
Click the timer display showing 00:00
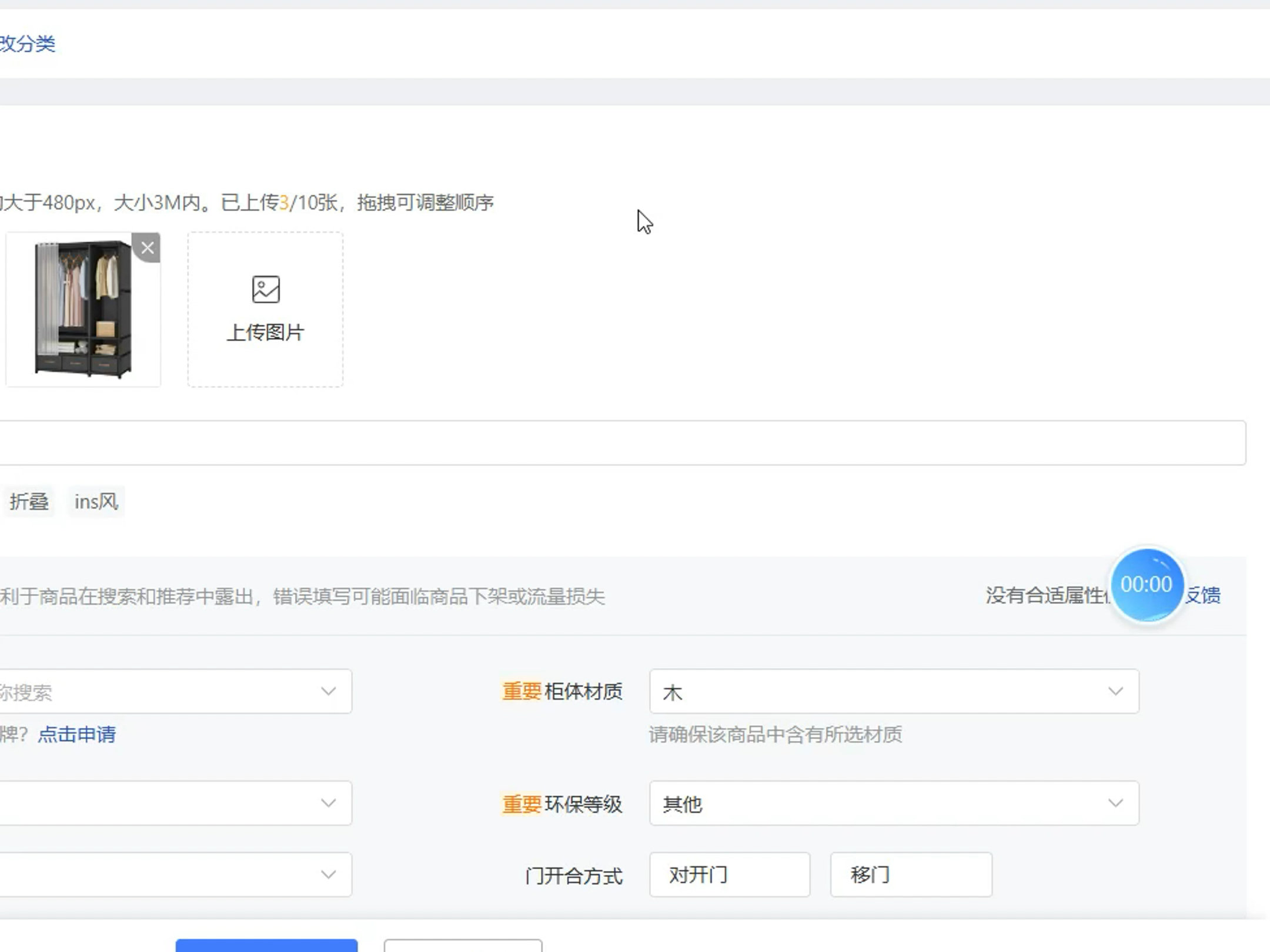pos(1146,584)
